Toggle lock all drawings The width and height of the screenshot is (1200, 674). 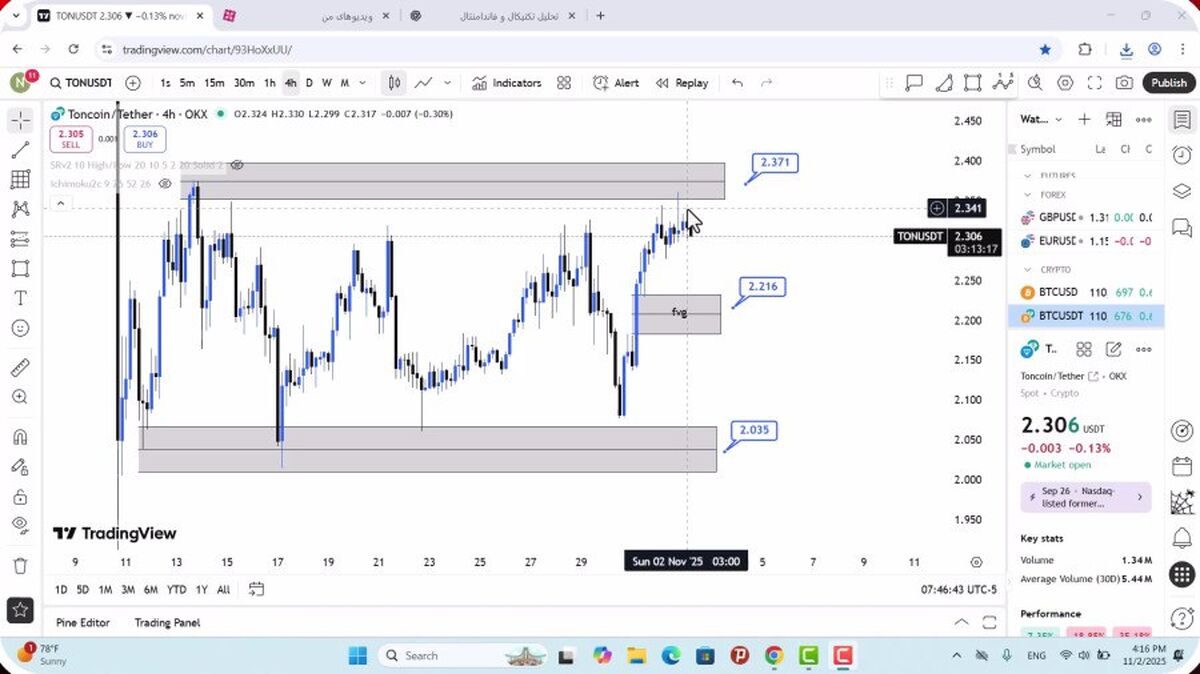20,496
